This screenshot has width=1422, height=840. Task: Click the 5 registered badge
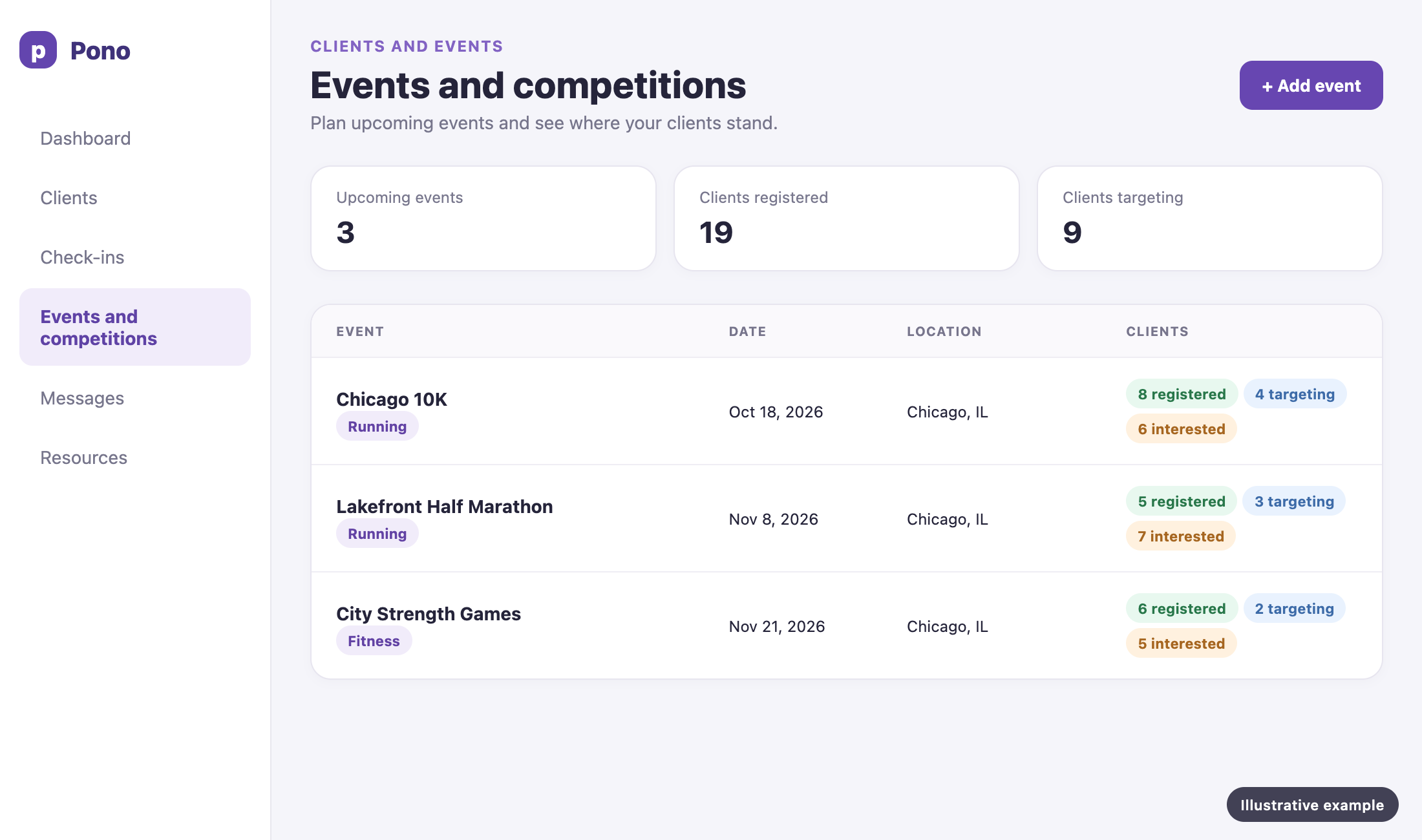[x=1182, y=501]
